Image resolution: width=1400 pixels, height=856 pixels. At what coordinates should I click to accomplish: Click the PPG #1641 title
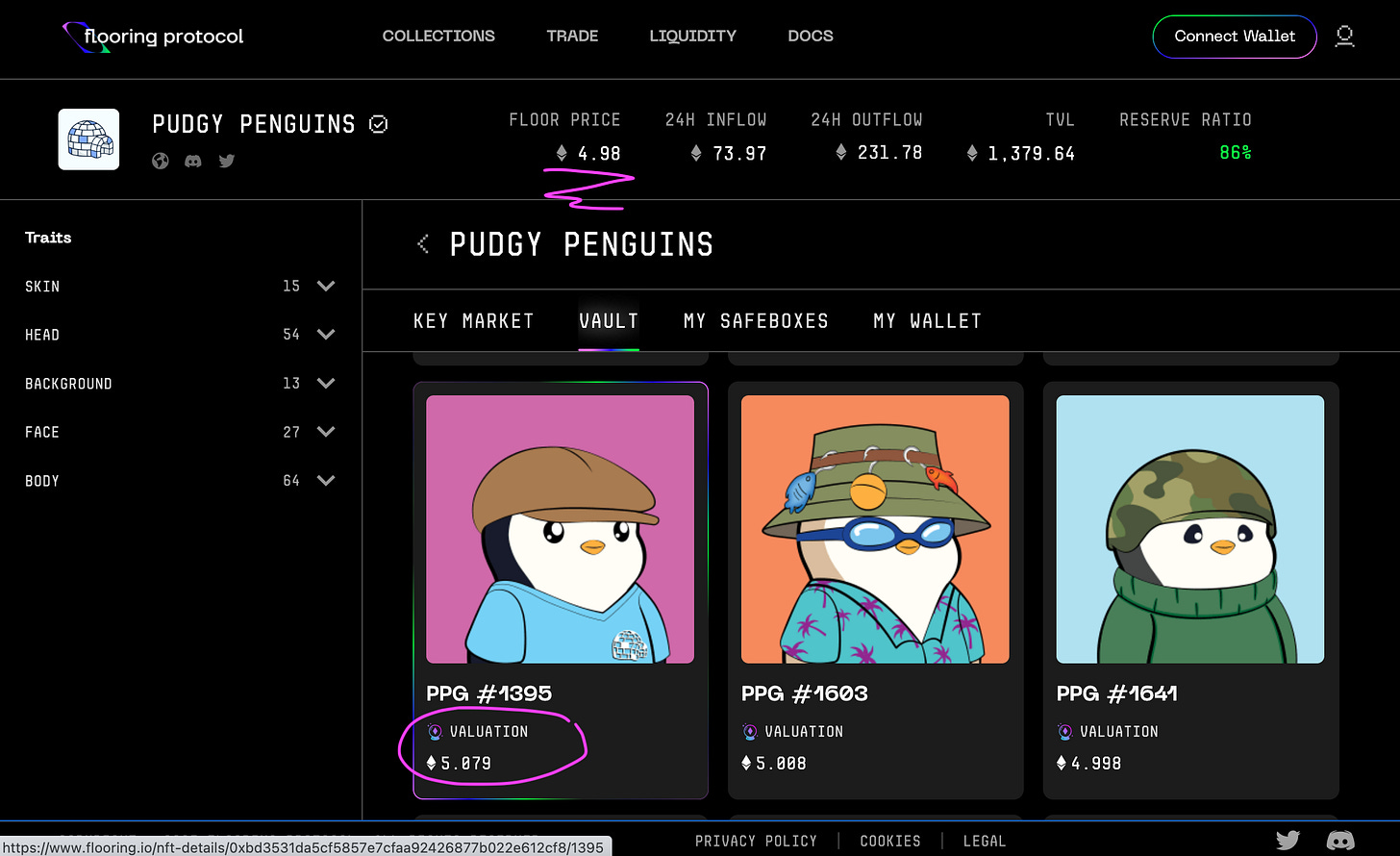(1117, 693)
